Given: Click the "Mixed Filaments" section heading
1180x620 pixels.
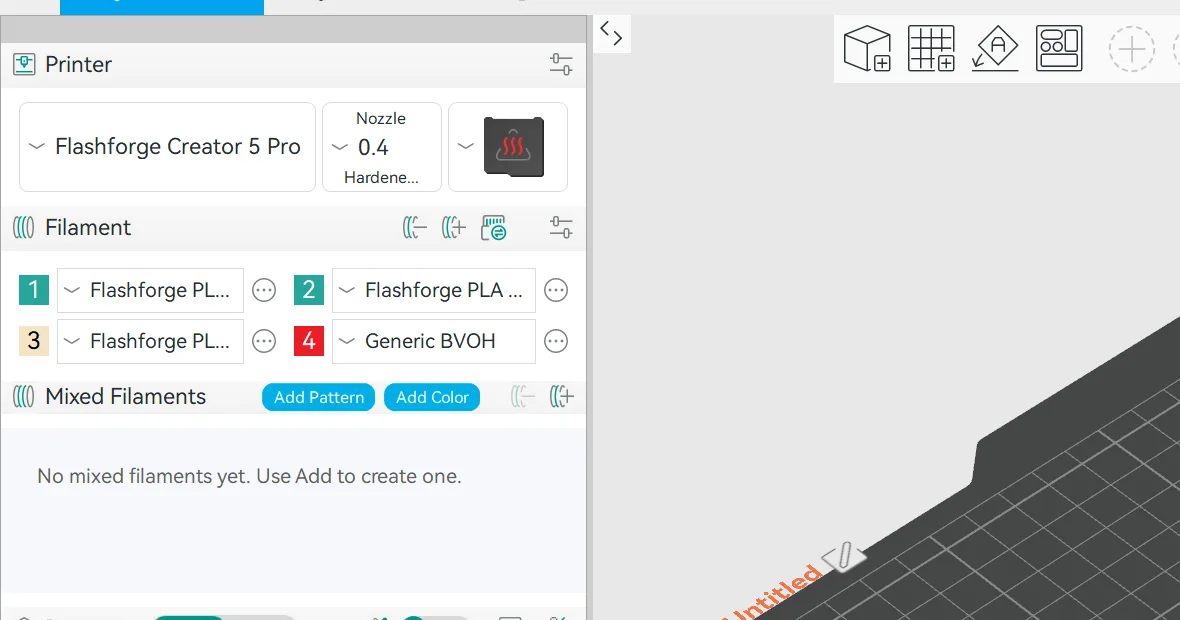Looking at the screenshot, I should point(126,397).
